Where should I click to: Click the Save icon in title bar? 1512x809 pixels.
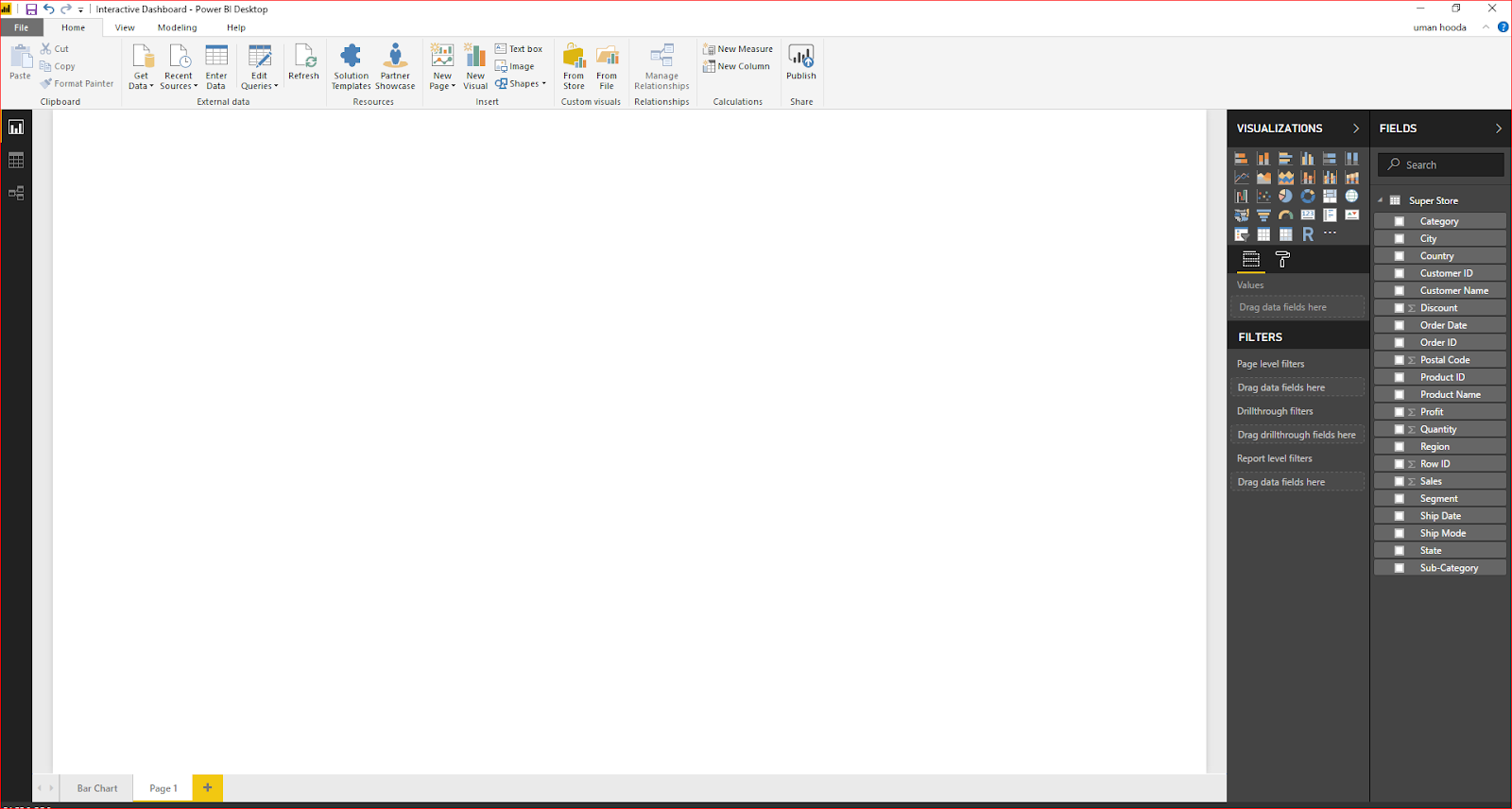coord(31,9)
